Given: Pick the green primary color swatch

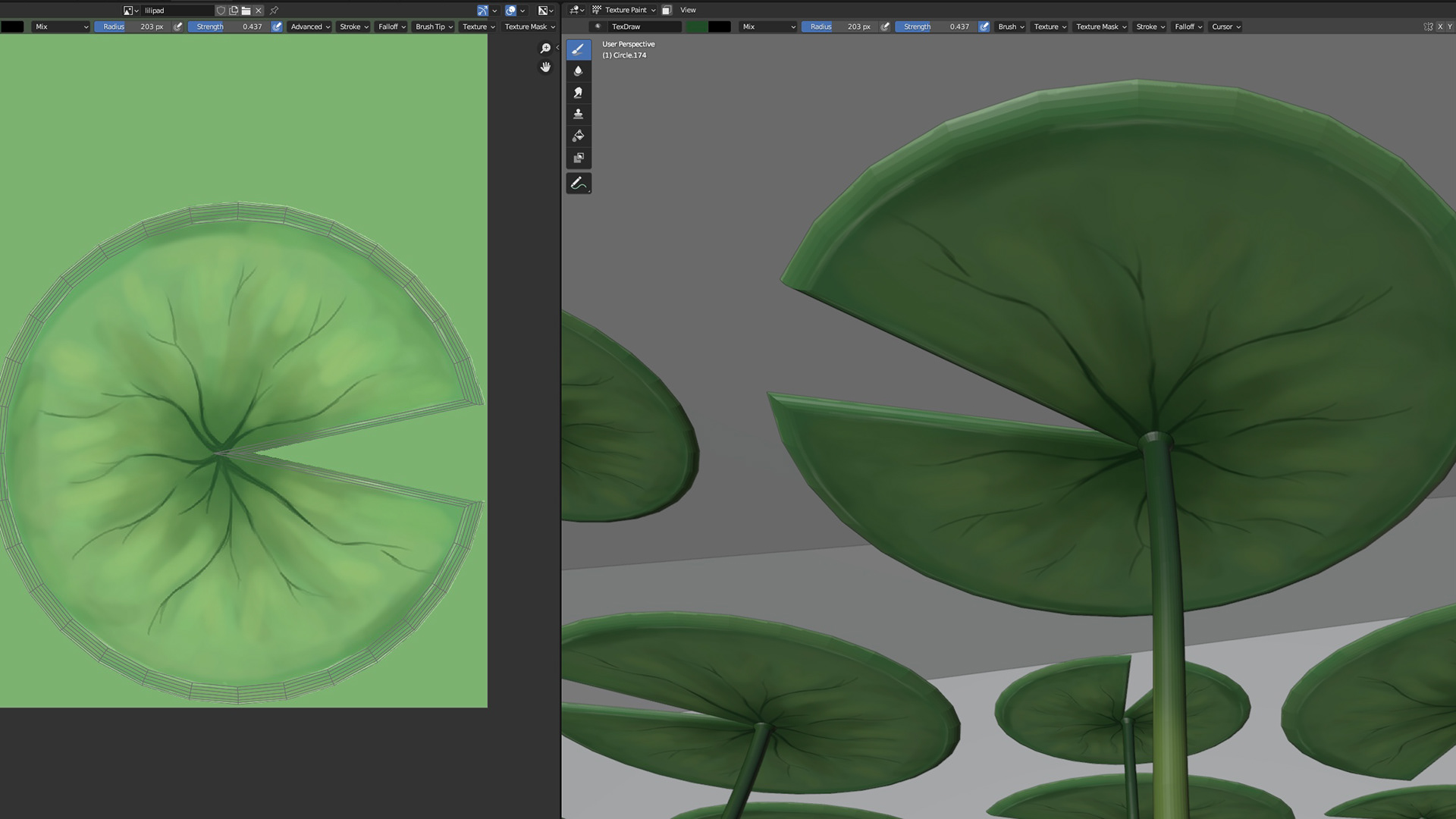Looking at the screenshot, I should 697,27.
